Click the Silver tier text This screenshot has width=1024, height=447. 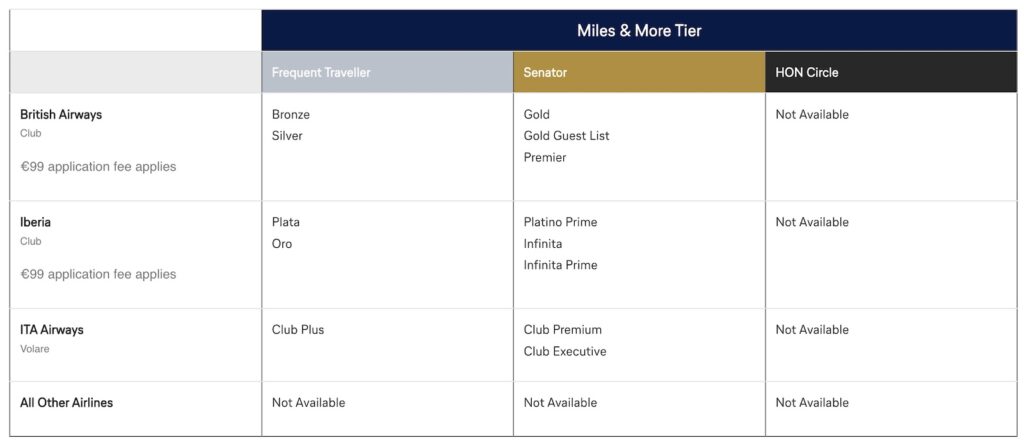287,136
